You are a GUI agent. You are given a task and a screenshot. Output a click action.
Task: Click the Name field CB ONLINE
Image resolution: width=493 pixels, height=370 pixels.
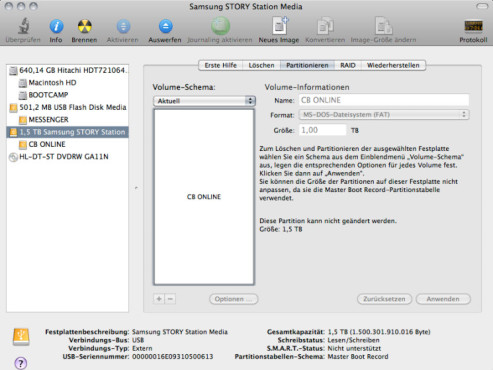pos(384,100)
